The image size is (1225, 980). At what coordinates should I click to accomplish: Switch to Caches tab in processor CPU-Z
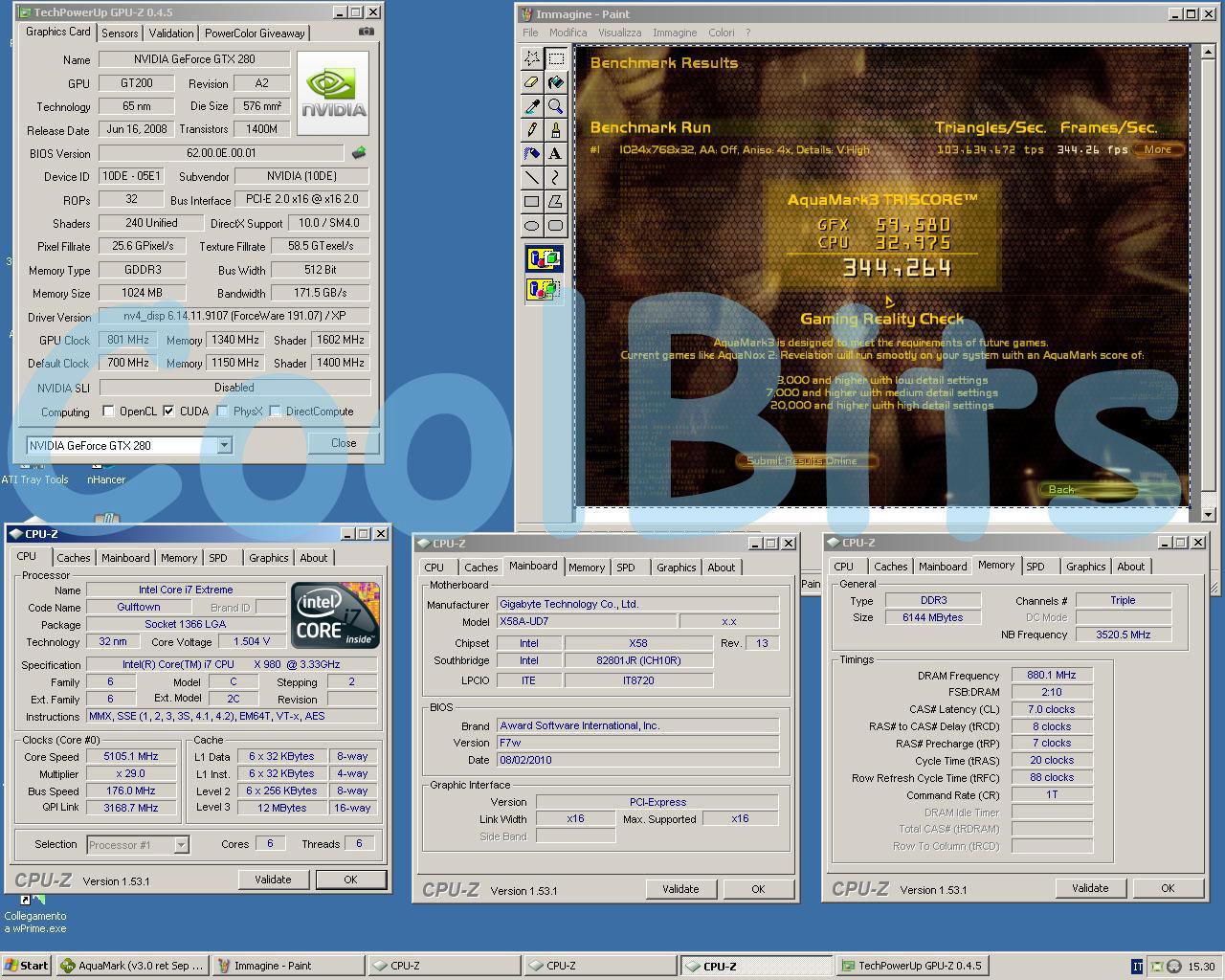(74, 558)
